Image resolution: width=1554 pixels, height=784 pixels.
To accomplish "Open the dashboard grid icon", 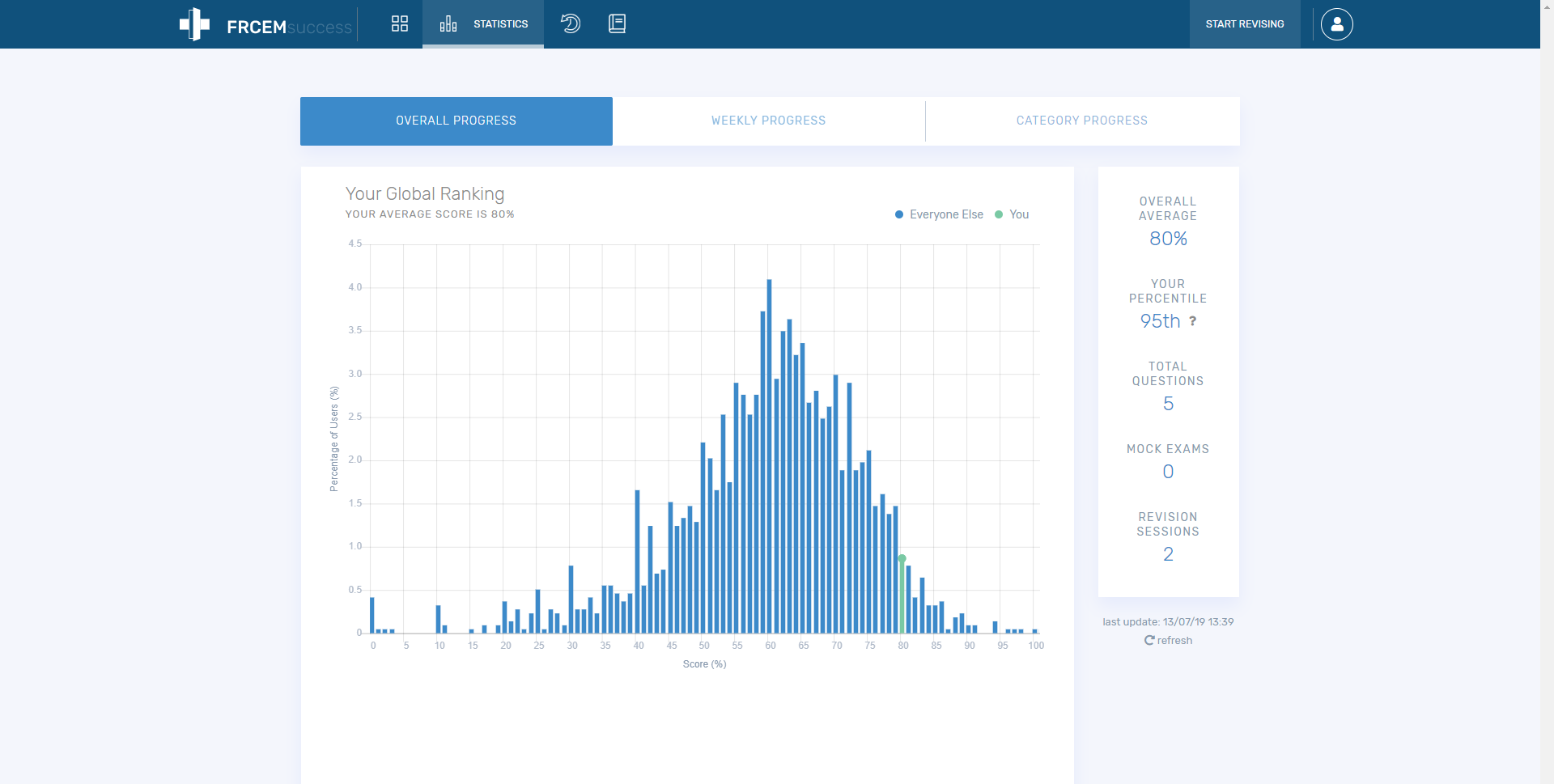I will (x=400, y=23).
